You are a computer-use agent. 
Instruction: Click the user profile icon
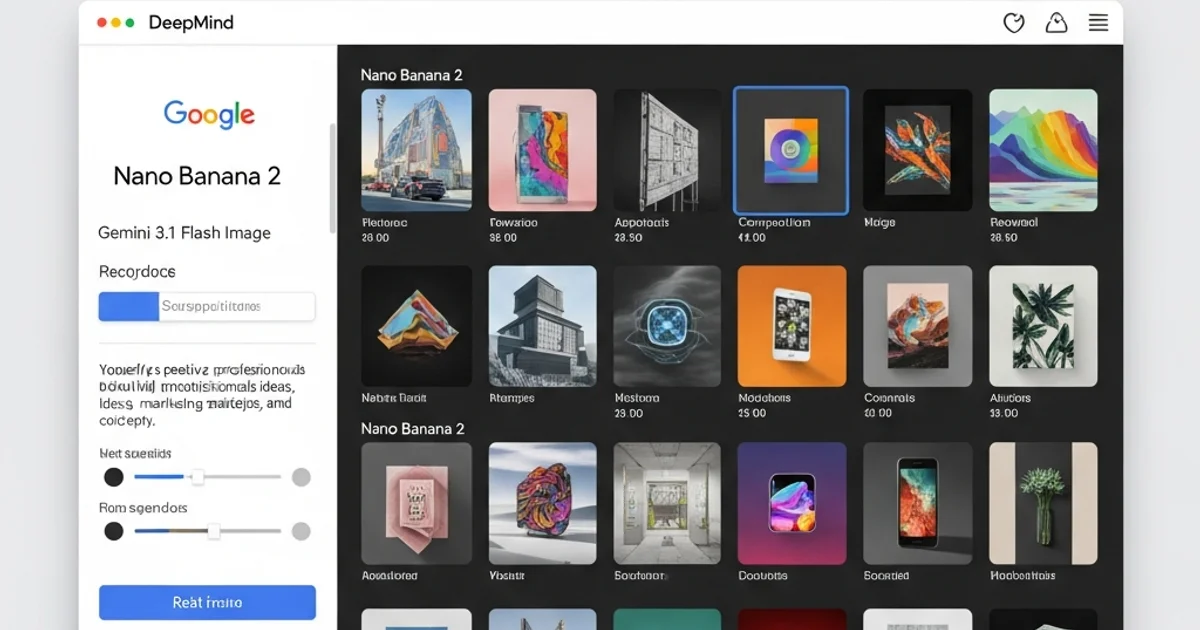(x=1056, y=22)
